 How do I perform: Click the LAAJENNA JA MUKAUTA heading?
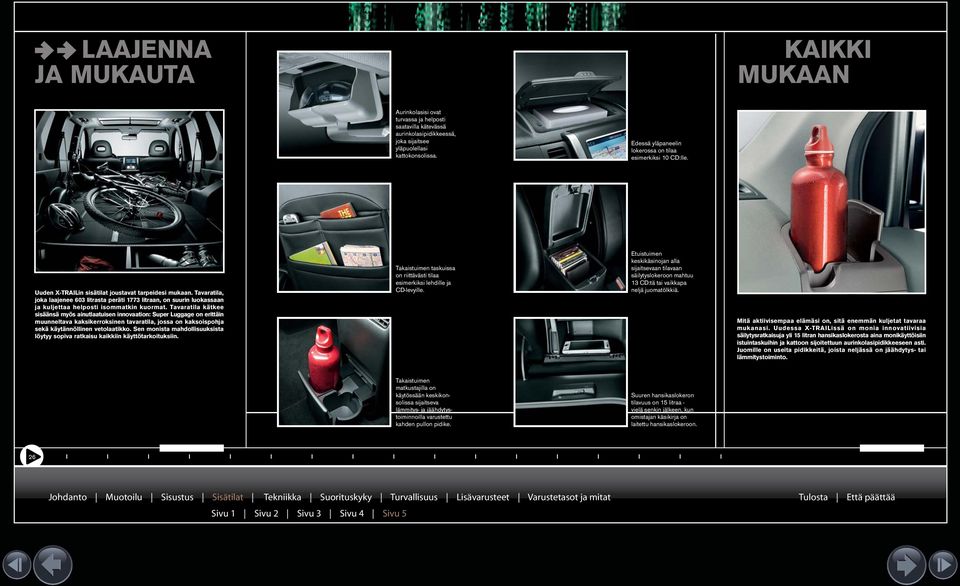pyautogui.click(x=123, y=62)
